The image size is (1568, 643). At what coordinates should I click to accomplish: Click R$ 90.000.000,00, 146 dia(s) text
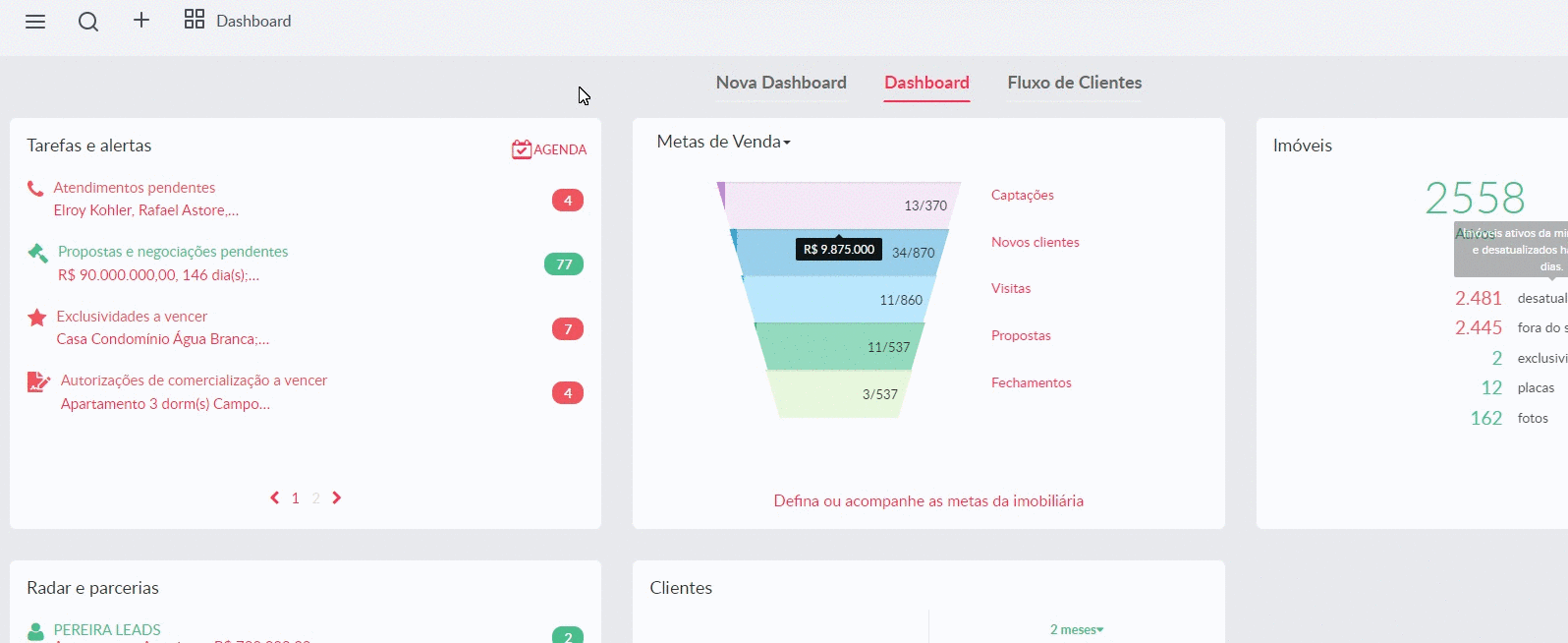tap(159, 275)
